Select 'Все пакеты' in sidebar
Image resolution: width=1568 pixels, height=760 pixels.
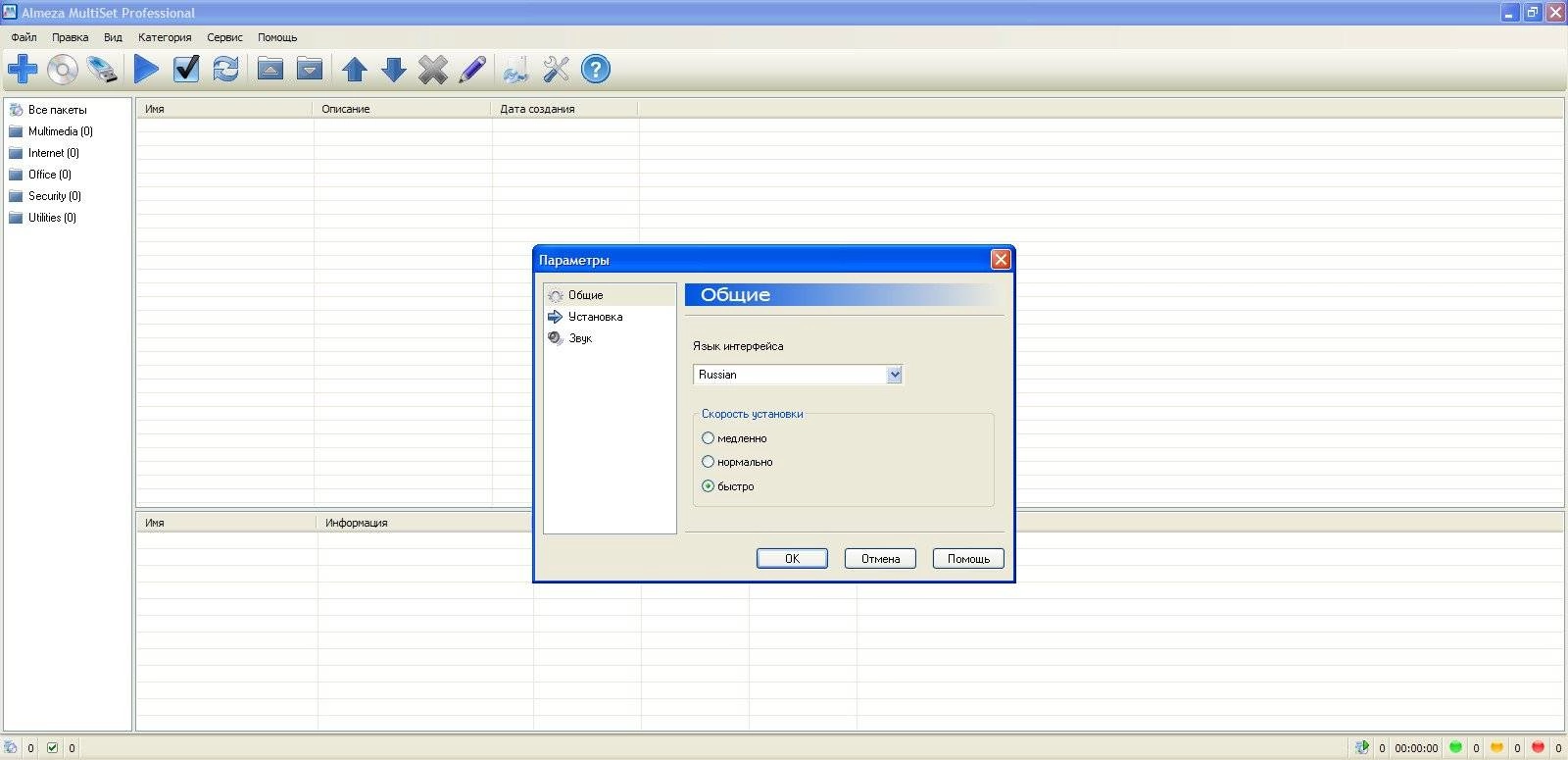pos(57,110)
